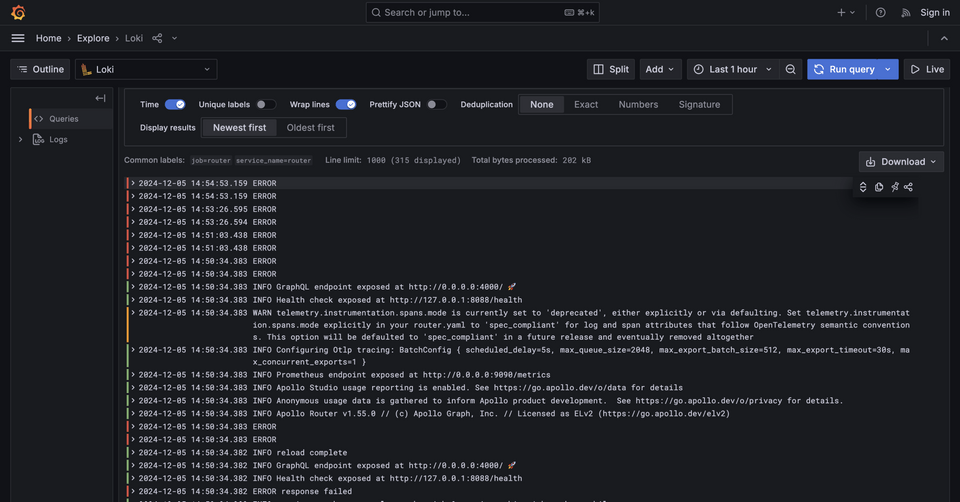Toggle the Time switch
Screen dimensions: 960x502
click(x=175, y=104)
